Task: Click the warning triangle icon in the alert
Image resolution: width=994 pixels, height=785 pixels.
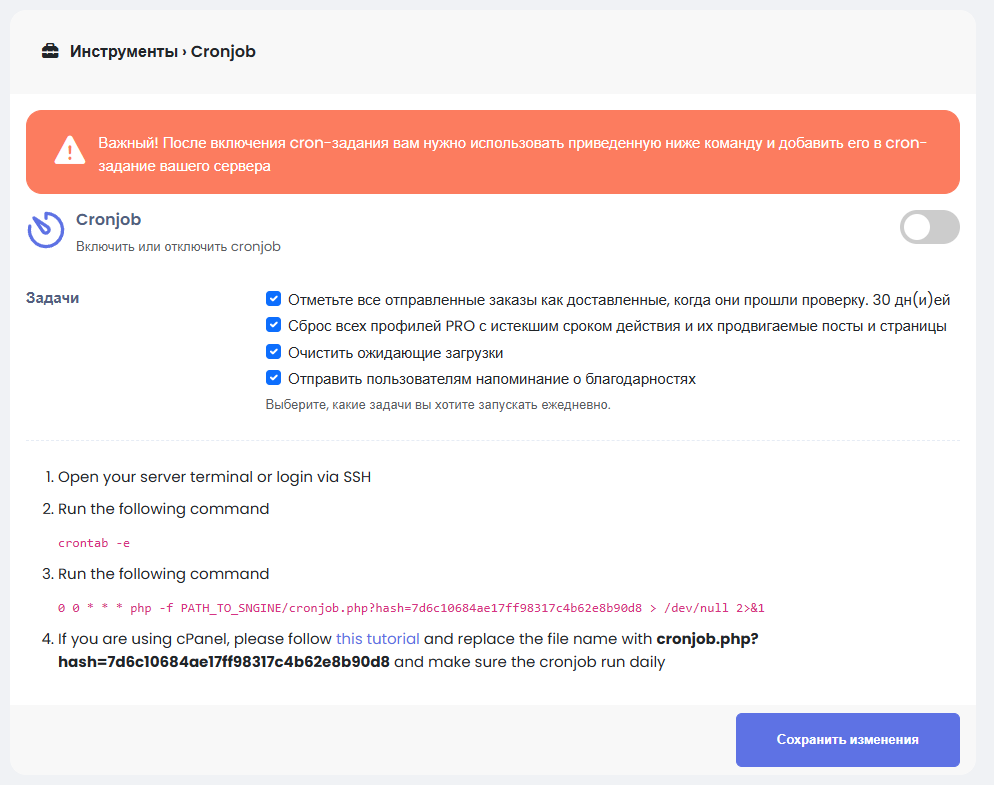Action: (69, 151)
